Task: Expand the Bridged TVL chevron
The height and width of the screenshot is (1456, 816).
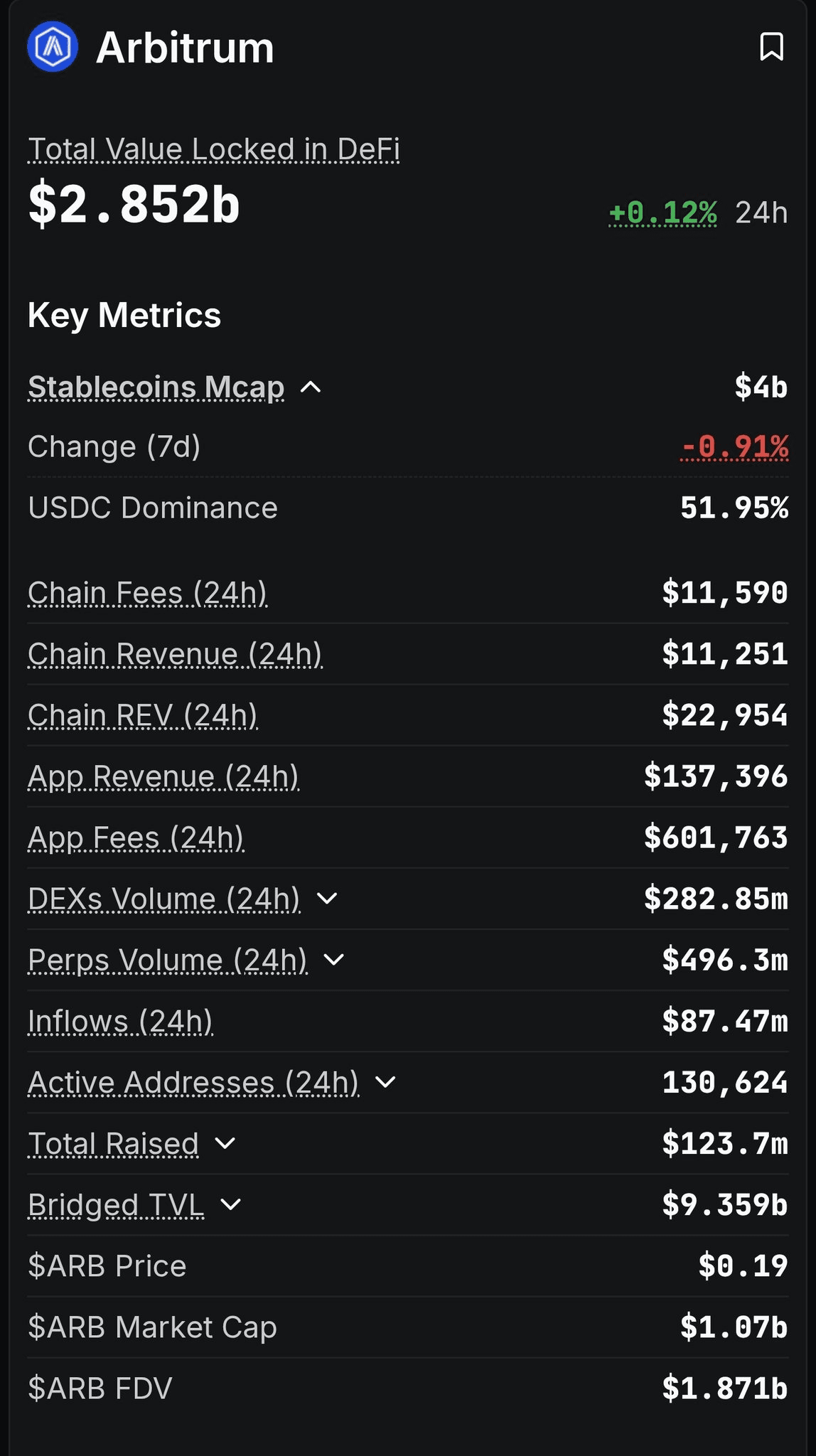Action: point(231,1204)
